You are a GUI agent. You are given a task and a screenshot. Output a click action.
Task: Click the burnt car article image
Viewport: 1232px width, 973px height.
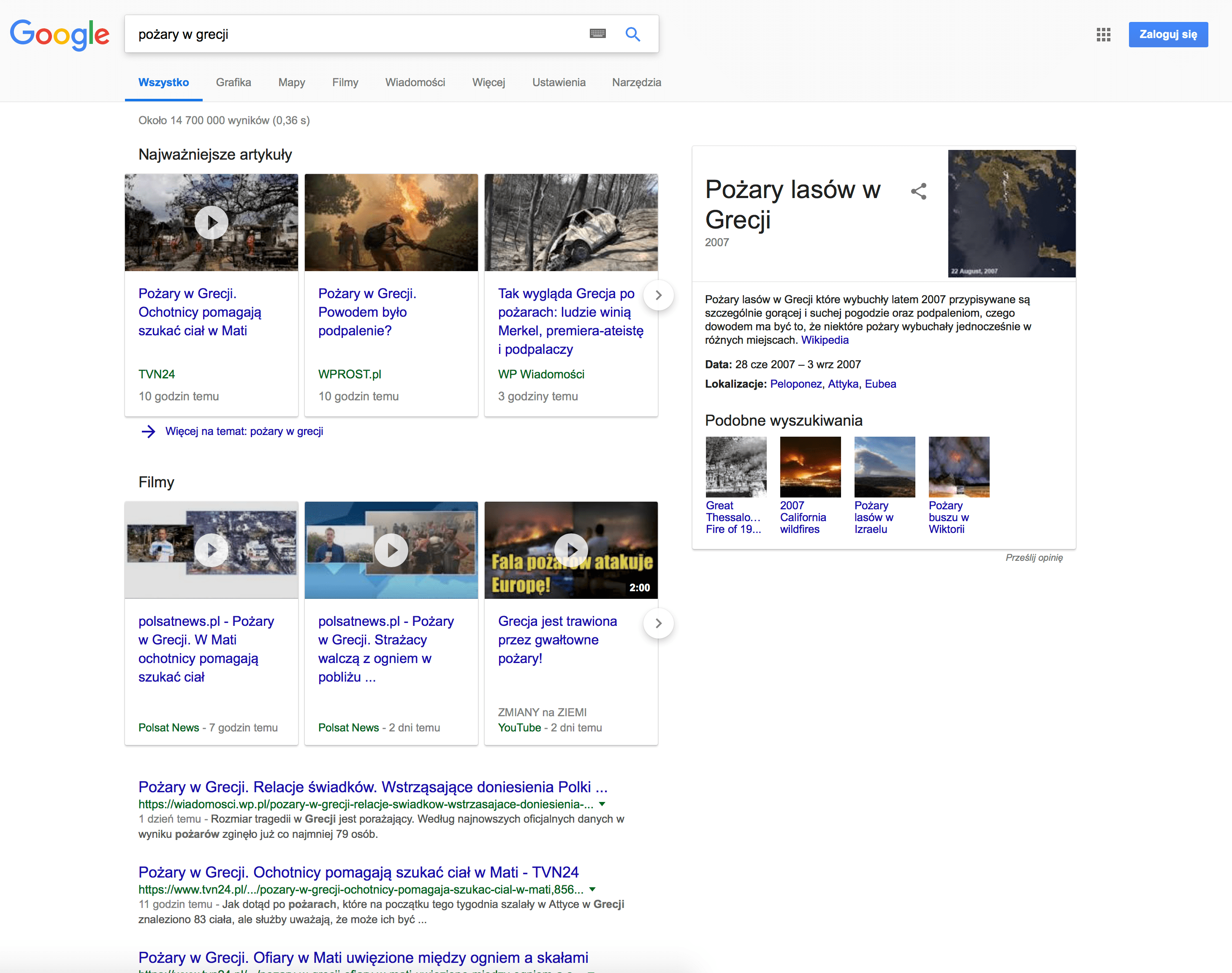coord(571,222)
